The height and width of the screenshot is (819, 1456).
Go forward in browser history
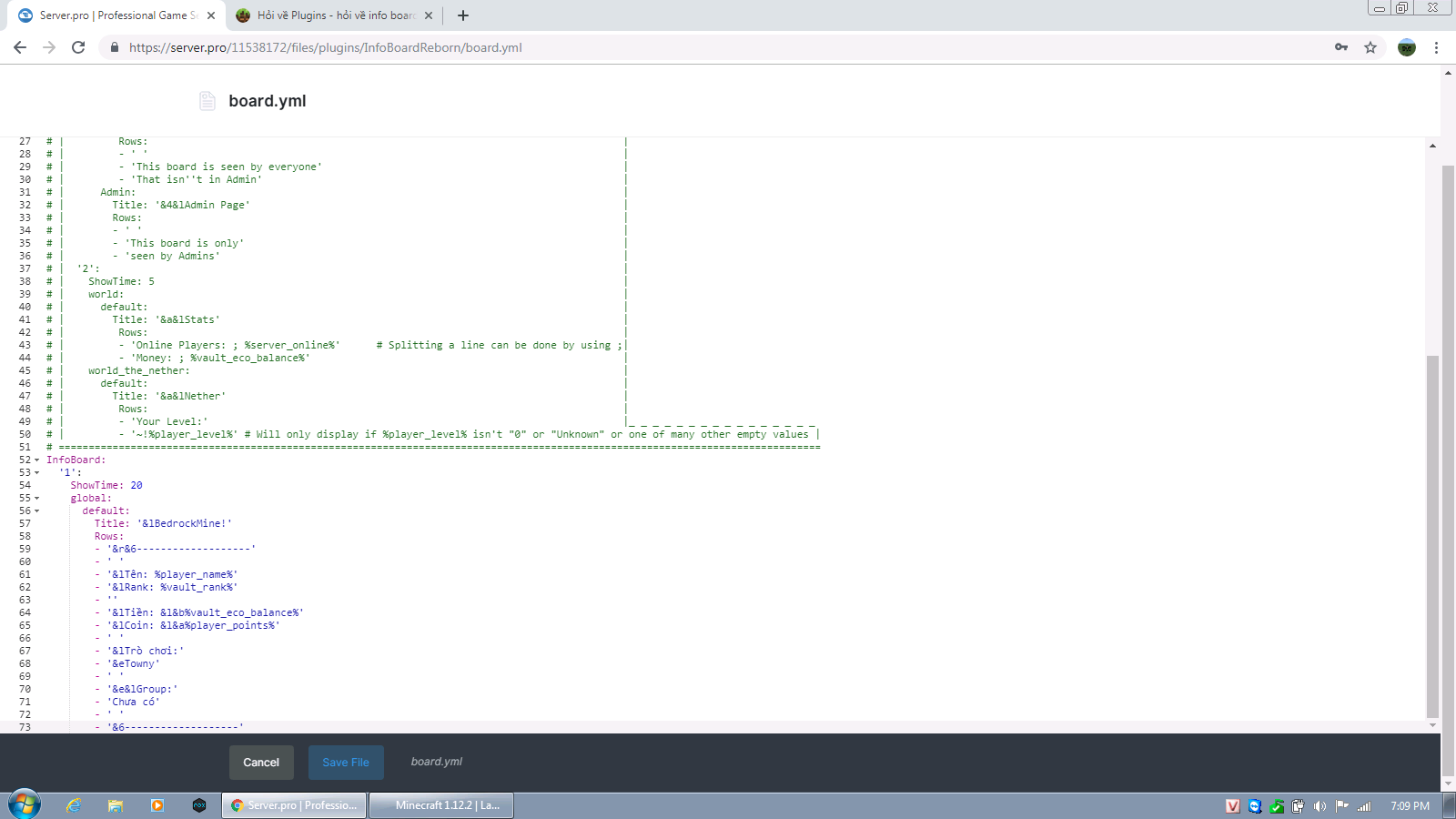pos(49,47)
